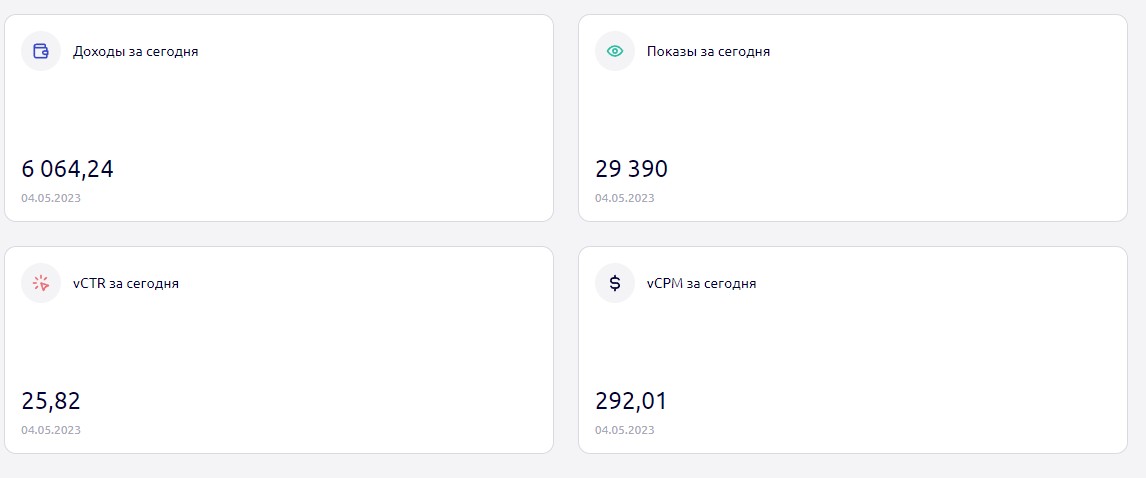Click the income value 6 064,24
Screen dimensions: 1146x478
coord(67,169)
